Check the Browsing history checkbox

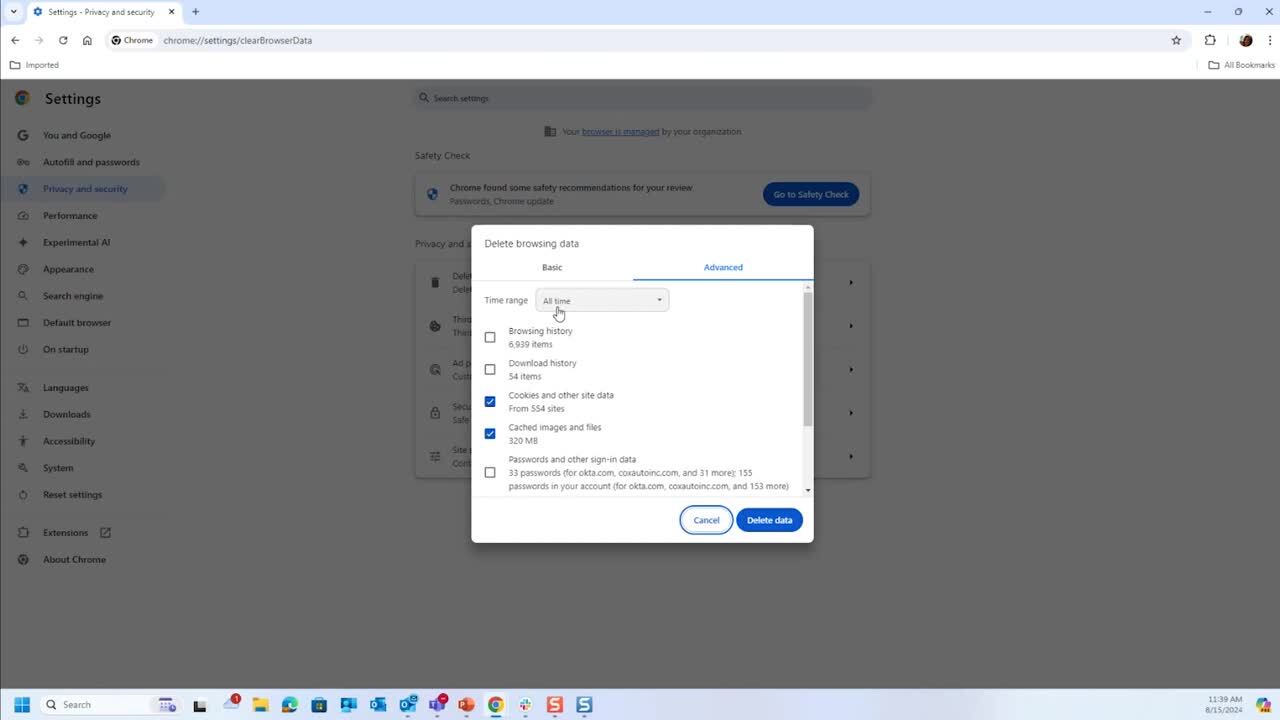tap(490, 338)
